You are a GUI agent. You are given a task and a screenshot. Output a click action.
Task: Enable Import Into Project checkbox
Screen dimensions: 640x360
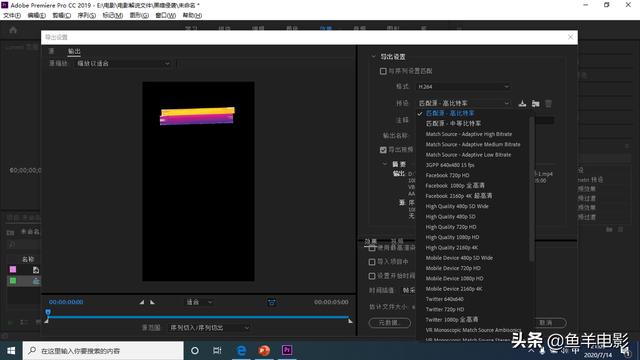[372, 262]
